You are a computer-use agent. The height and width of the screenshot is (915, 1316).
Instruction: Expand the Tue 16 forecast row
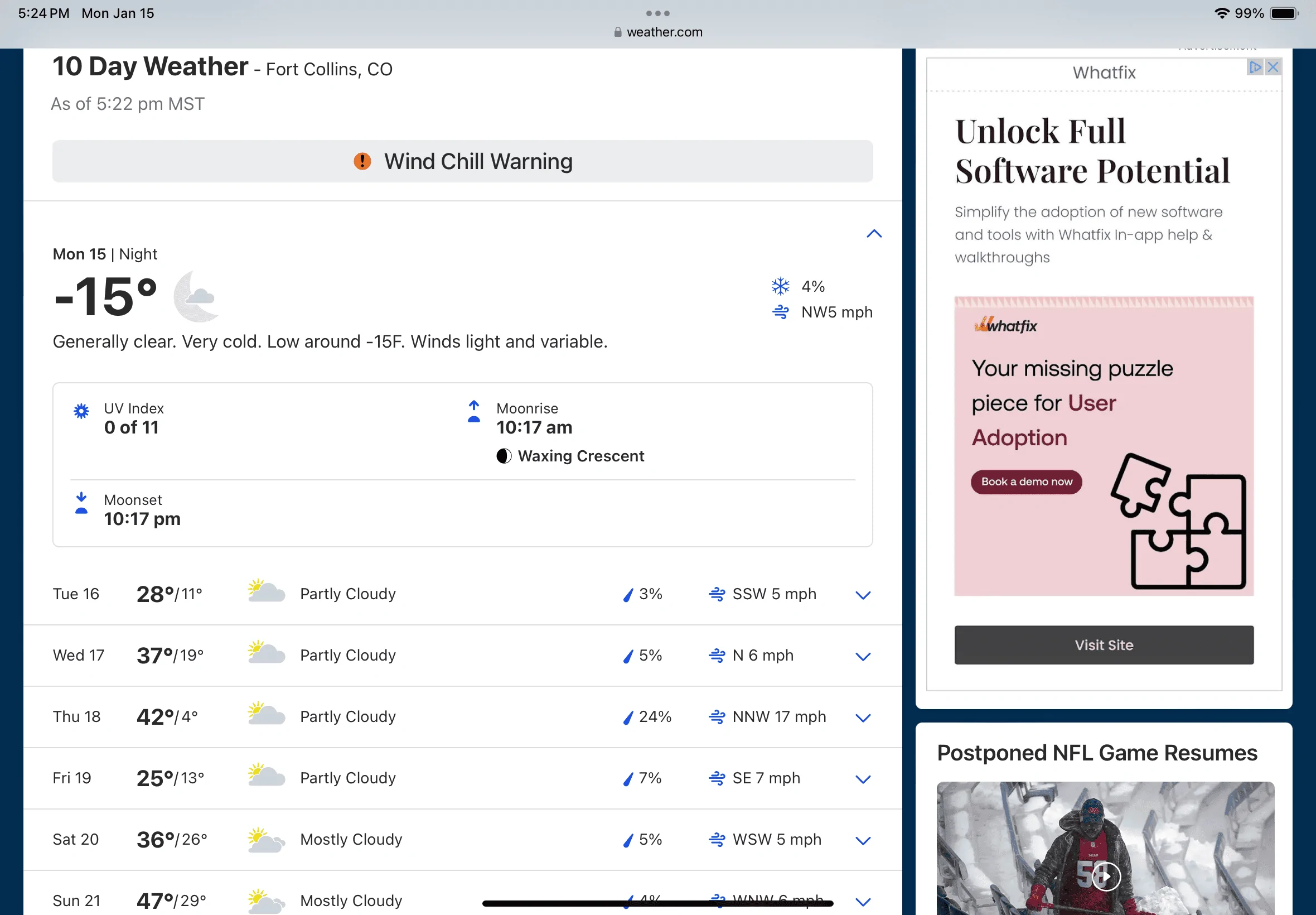863,595
